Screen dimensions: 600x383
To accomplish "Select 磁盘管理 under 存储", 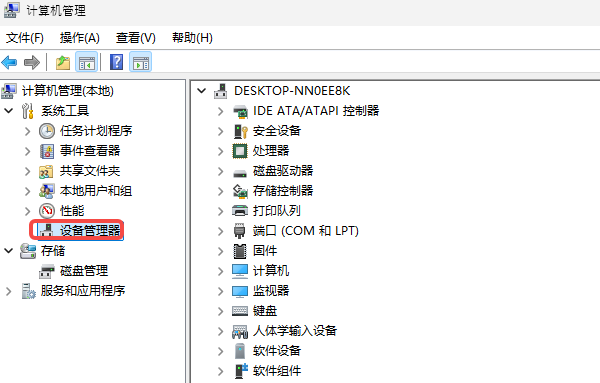I will tap(84, 271).
